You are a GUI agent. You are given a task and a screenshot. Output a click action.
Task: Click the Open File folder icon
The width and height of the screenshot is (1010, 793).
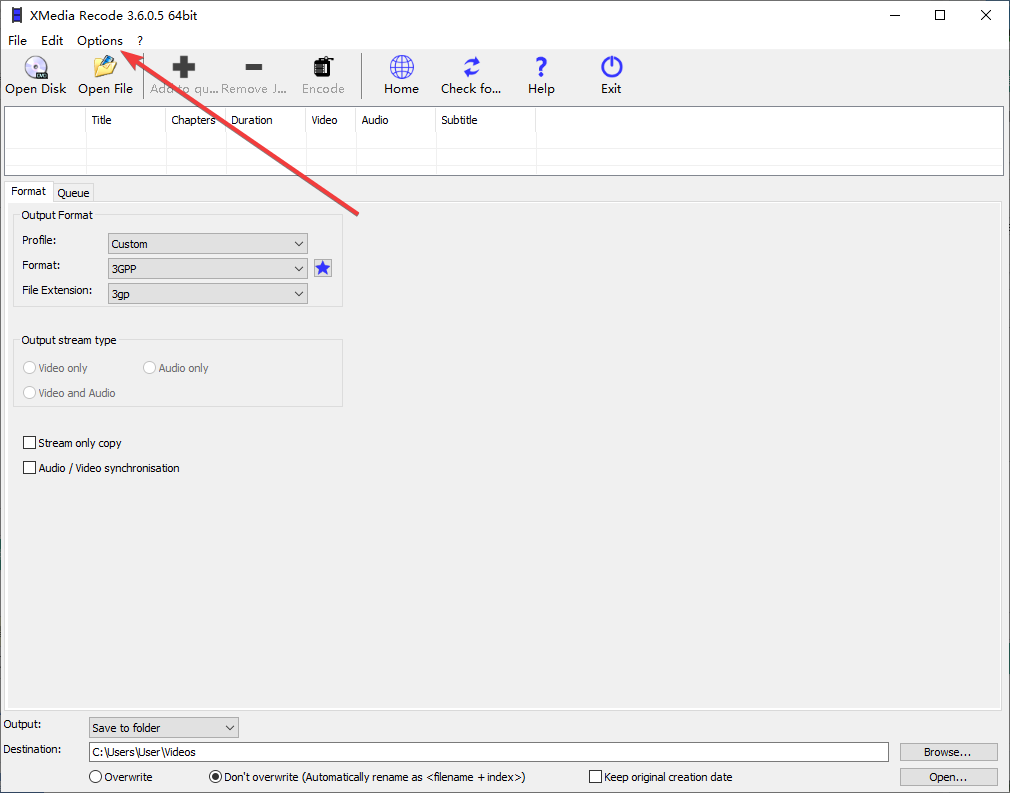(105, 68)
